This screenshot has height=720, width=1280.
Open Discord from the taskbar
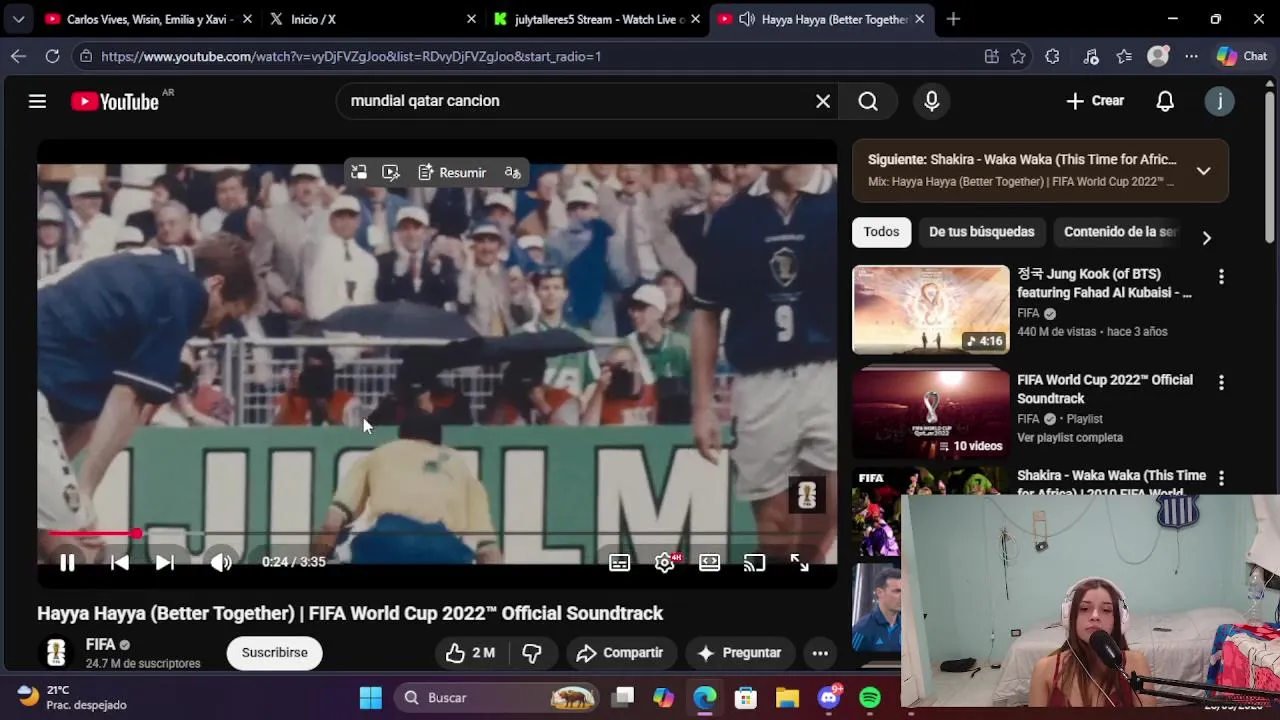(x=829, y=698)
